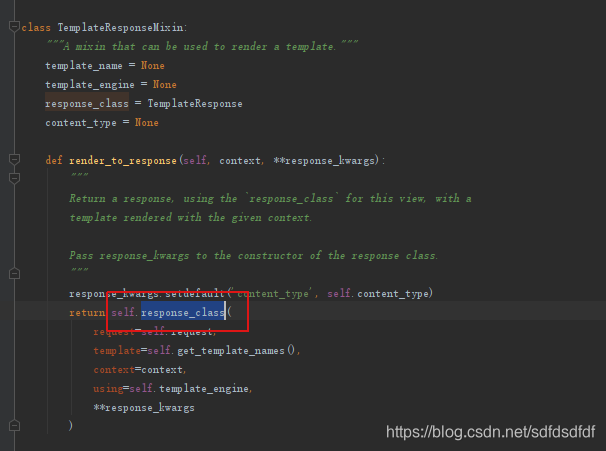Click the highlighted response_class attribute definition
Image resolution: width=606 pixels, height=451 pixels.
87,104
